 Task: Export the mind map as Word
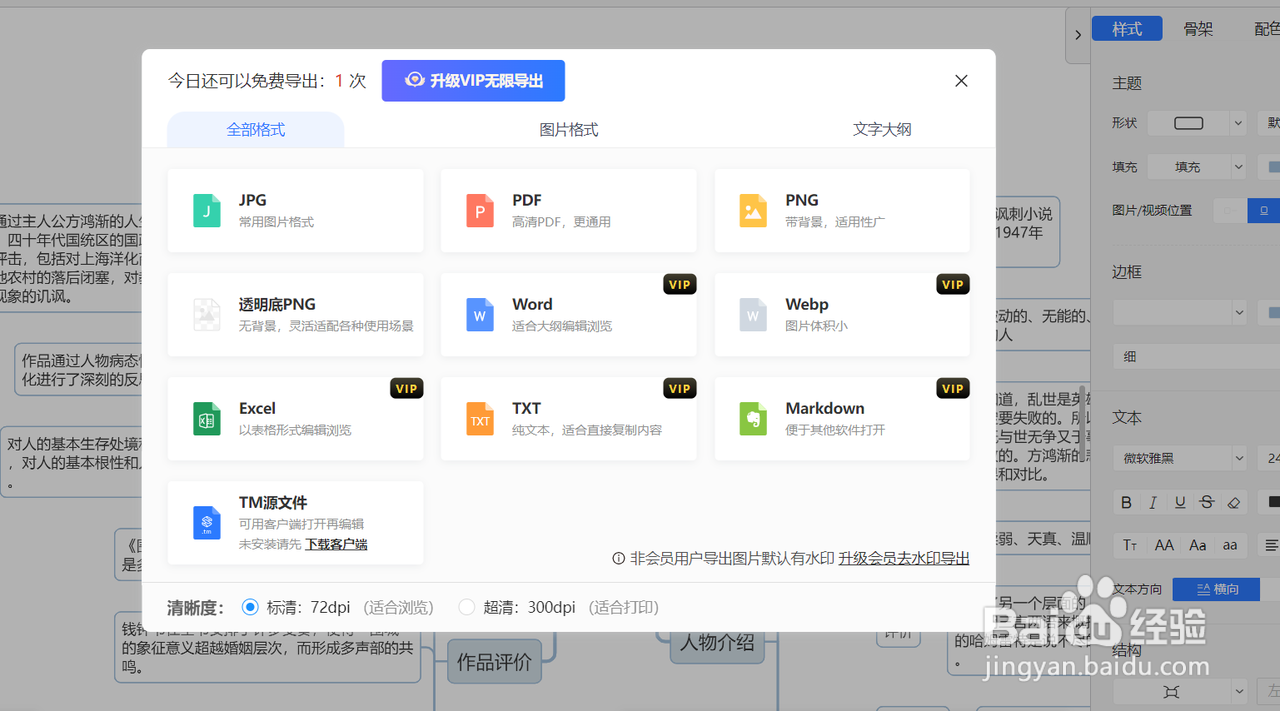point(568,314)
